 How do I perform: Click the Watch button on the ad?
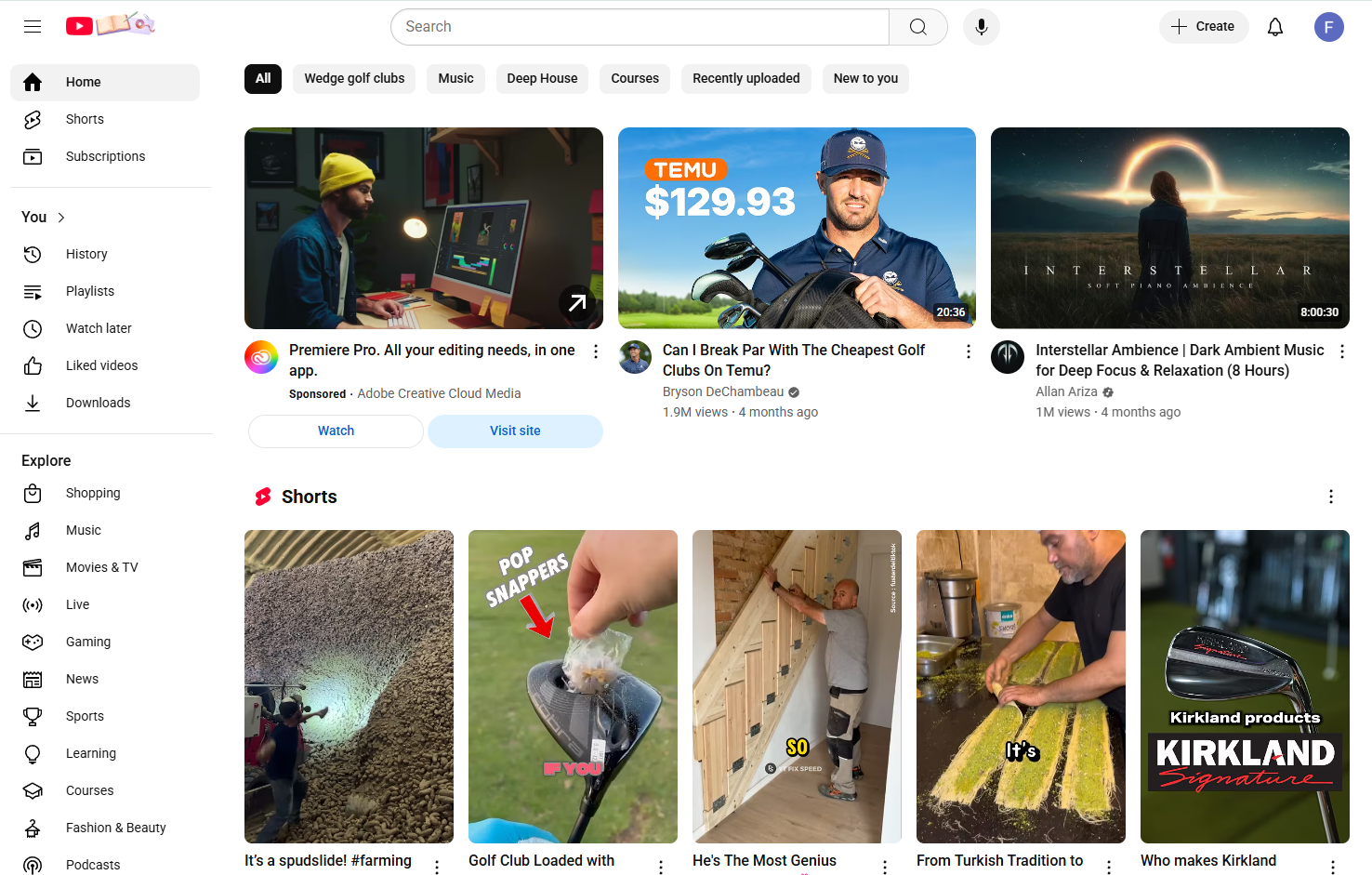[x=336, y=431]
